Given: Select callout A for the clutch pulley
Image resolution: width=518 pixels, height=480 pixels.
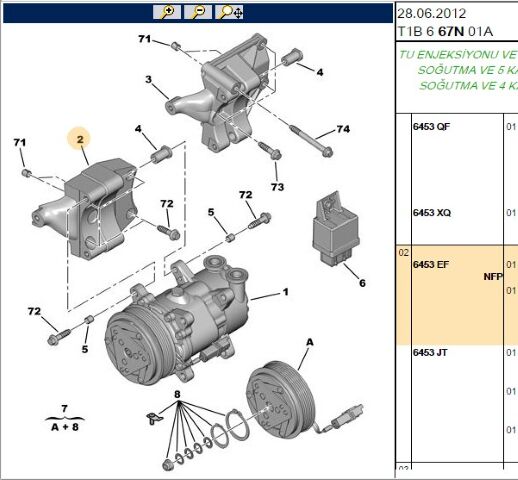Looking at the screenshot, I should [x=310, y=342].
